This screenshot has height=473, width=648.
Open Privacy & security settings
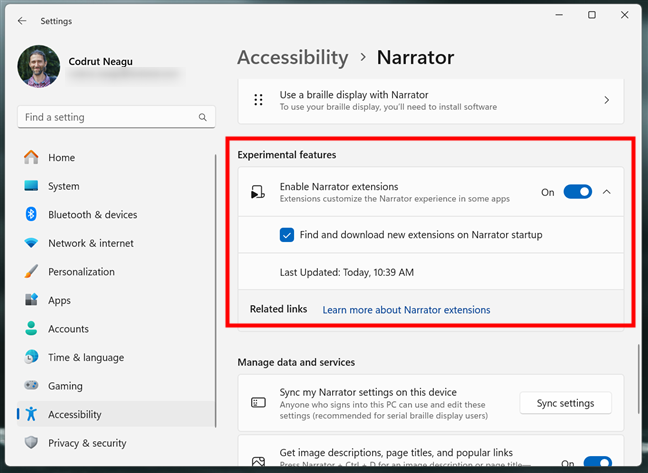(x=116, y=443)
